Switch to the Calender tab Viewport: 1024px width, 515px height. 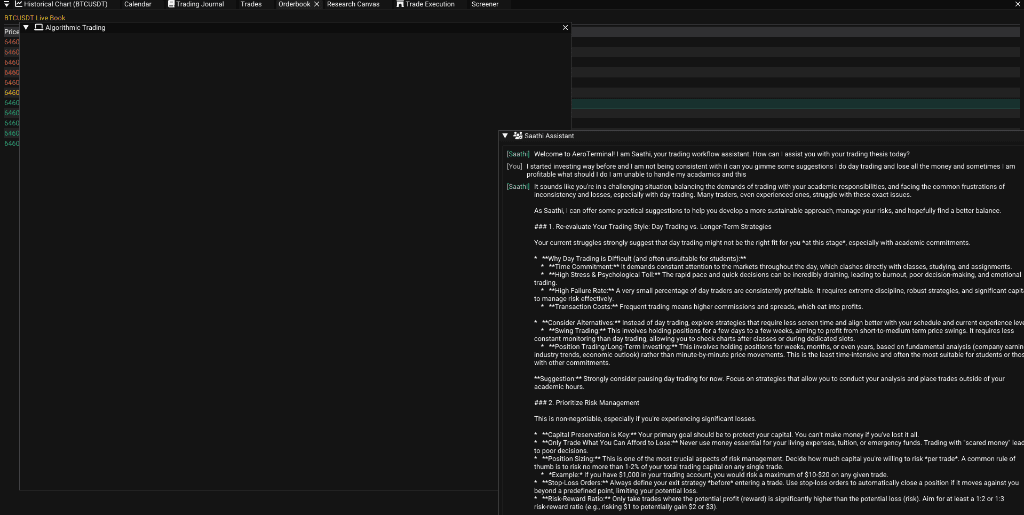138,4
